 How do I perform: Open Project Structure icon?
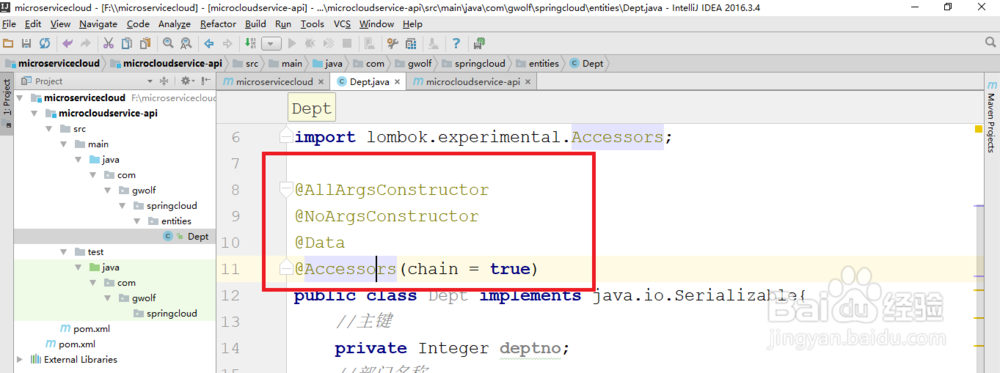coord(411,43)
